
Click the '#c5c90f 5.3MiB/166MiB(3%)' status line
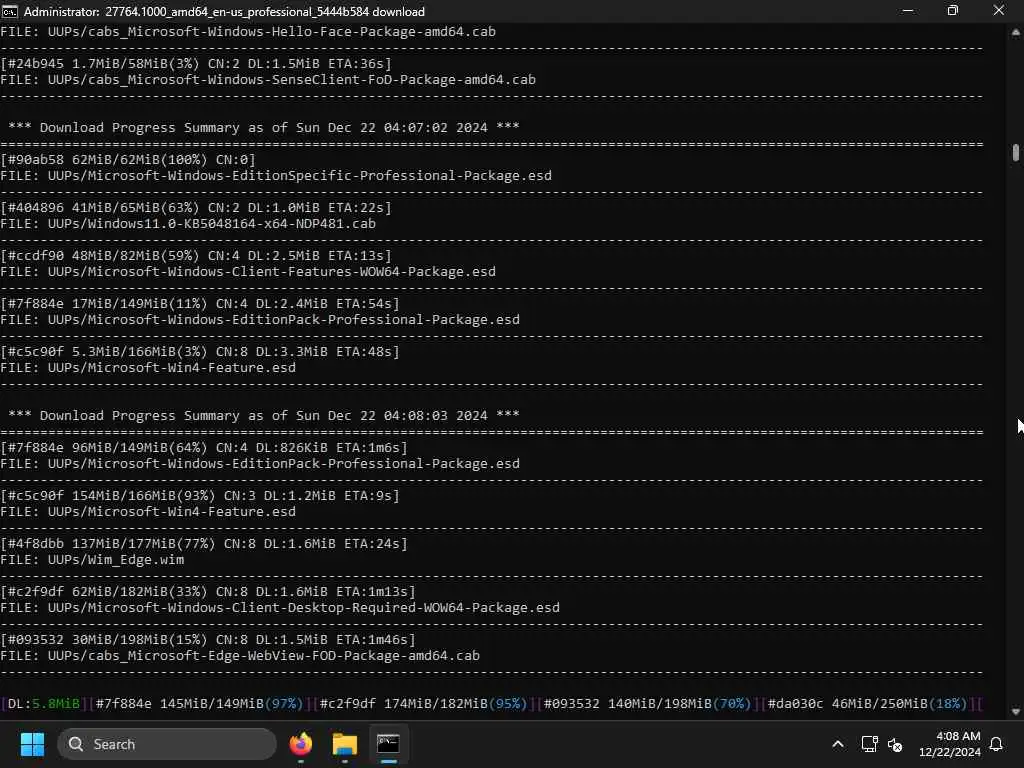click(x=200, y=351)
